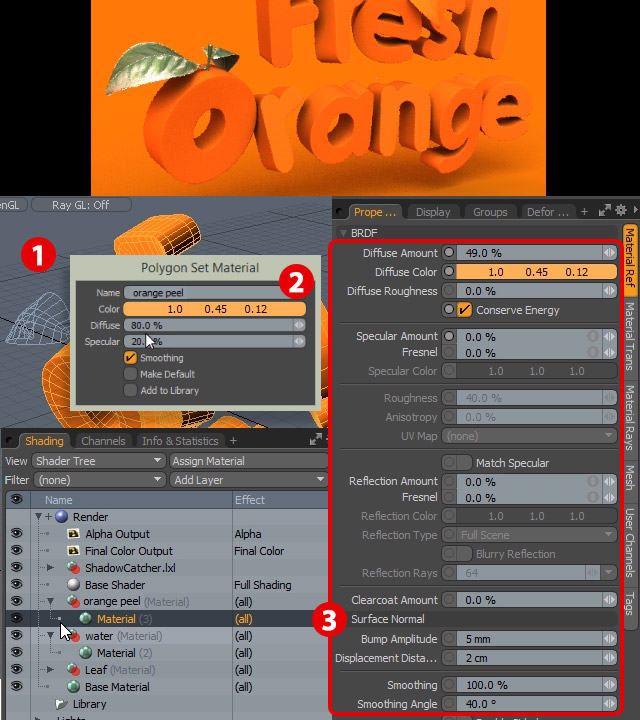Collapse the water material group
Screen dimensions: 640x720
tap(51, 636)
